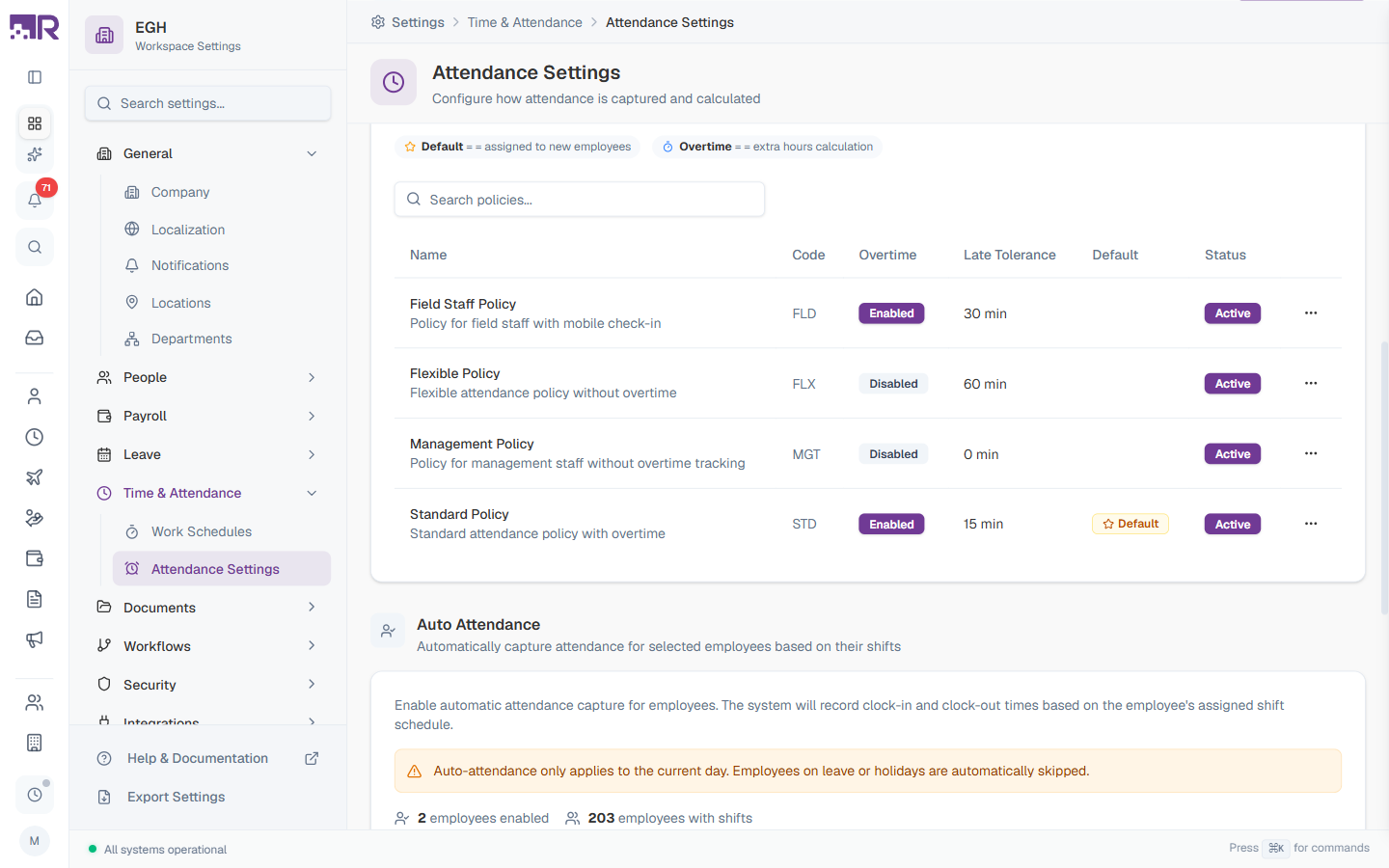Open the clock icon in left rail
Image resolution: width=1389 pixels, height=868 pixels.
(x=35, y=437)
